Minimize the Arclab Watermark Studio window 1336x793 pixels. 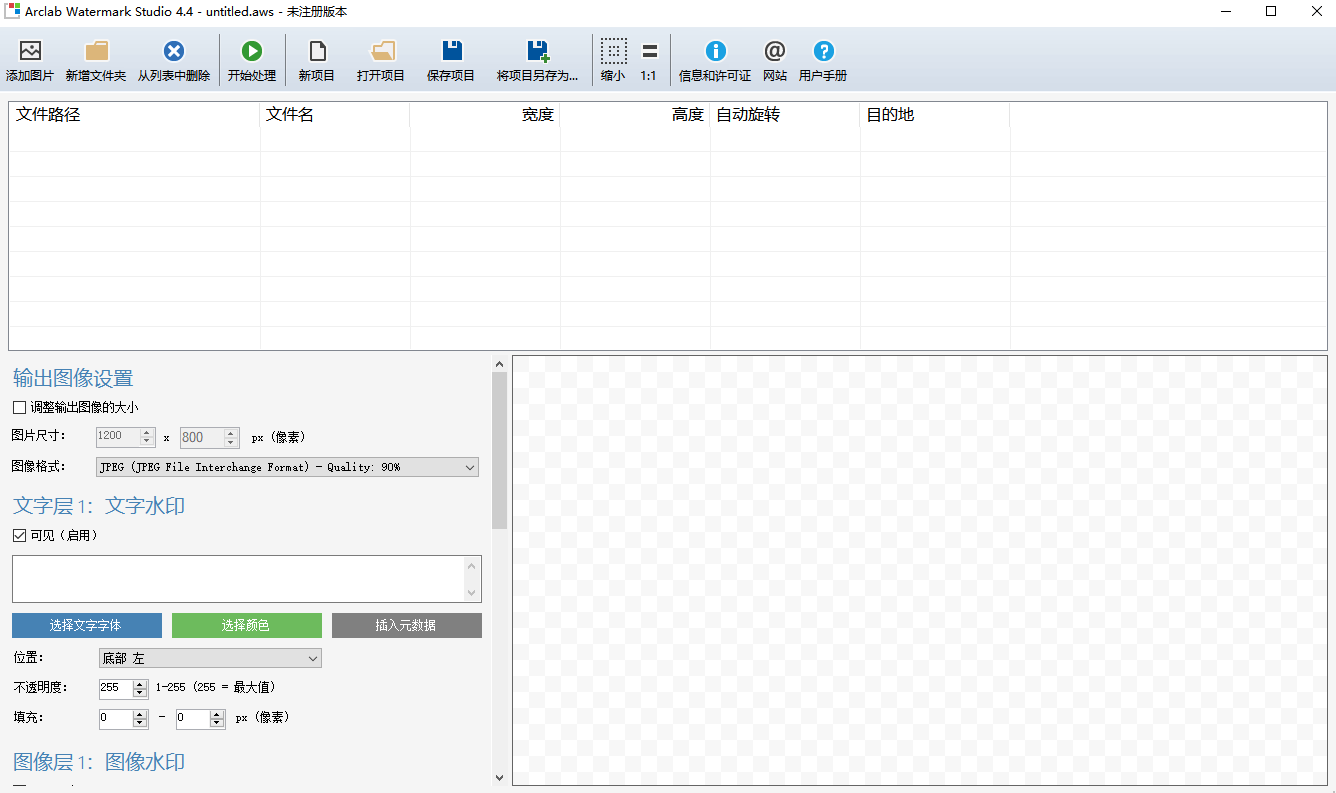pos(1226,11)
